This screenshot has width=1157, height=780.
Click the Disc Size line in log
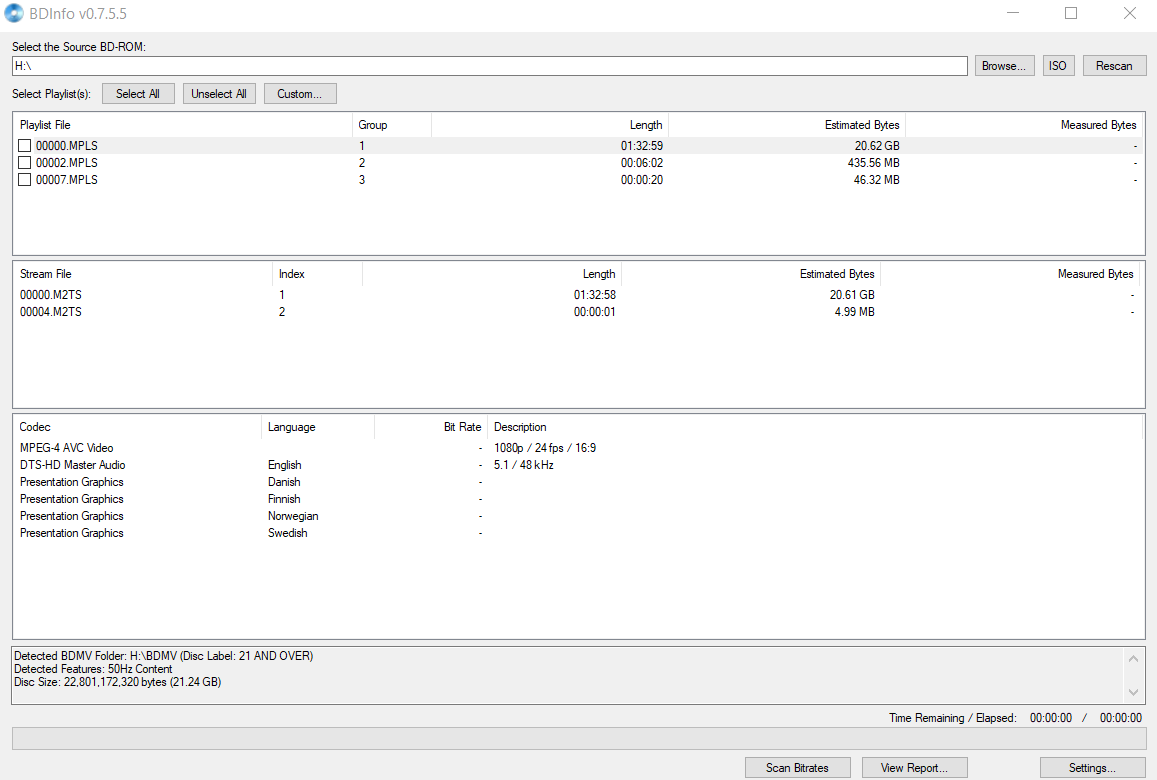click(118, 682)
